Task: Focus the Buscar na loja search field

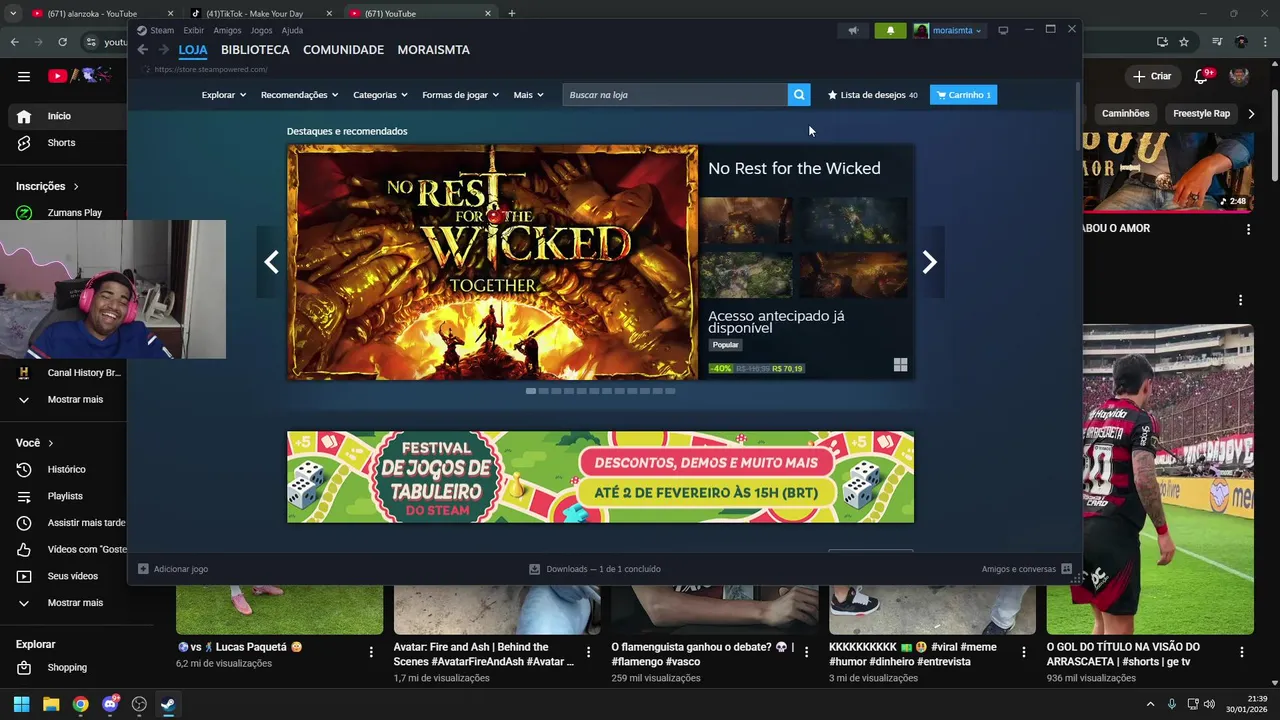Action: coord(675,95)
